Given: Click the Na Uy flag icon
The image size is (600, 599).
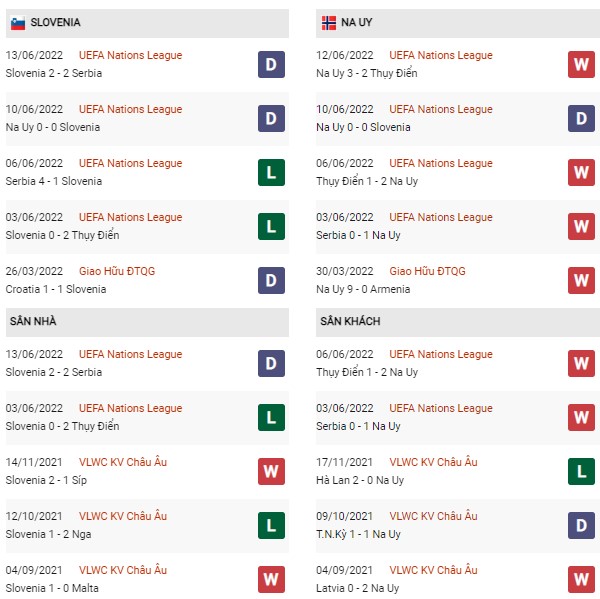Looking at the screenshot, I should [x=329, y=23].
